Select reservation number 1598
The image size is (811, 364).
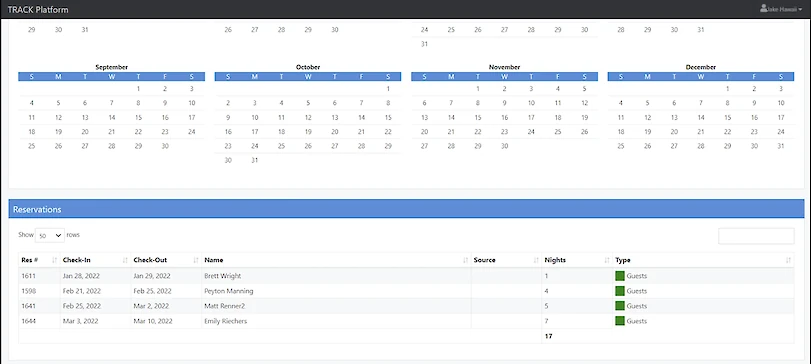point(28,291)
